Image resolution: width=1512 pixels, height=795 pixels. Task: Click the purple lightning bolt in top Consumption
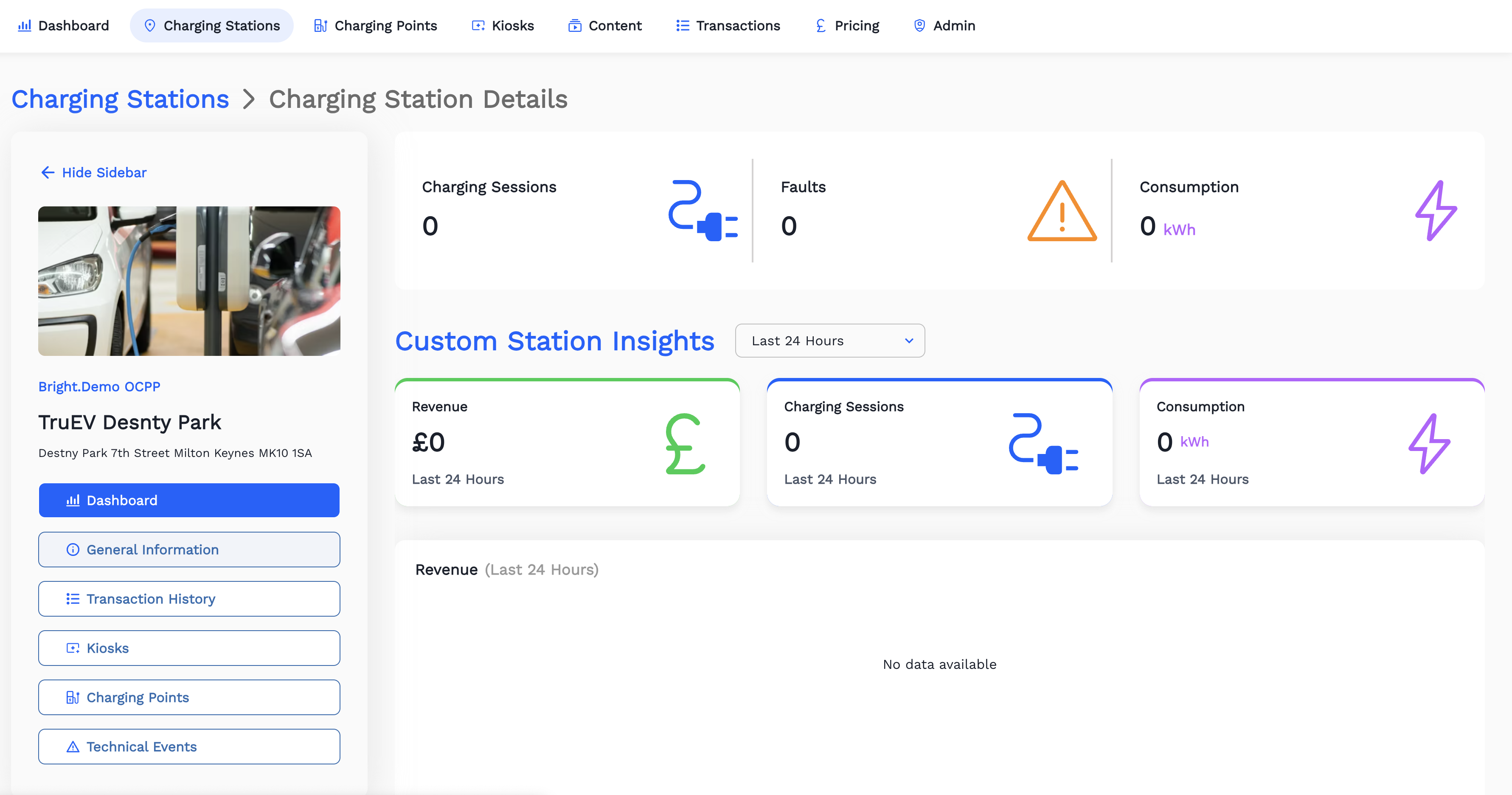click(x=1436, y=211)
